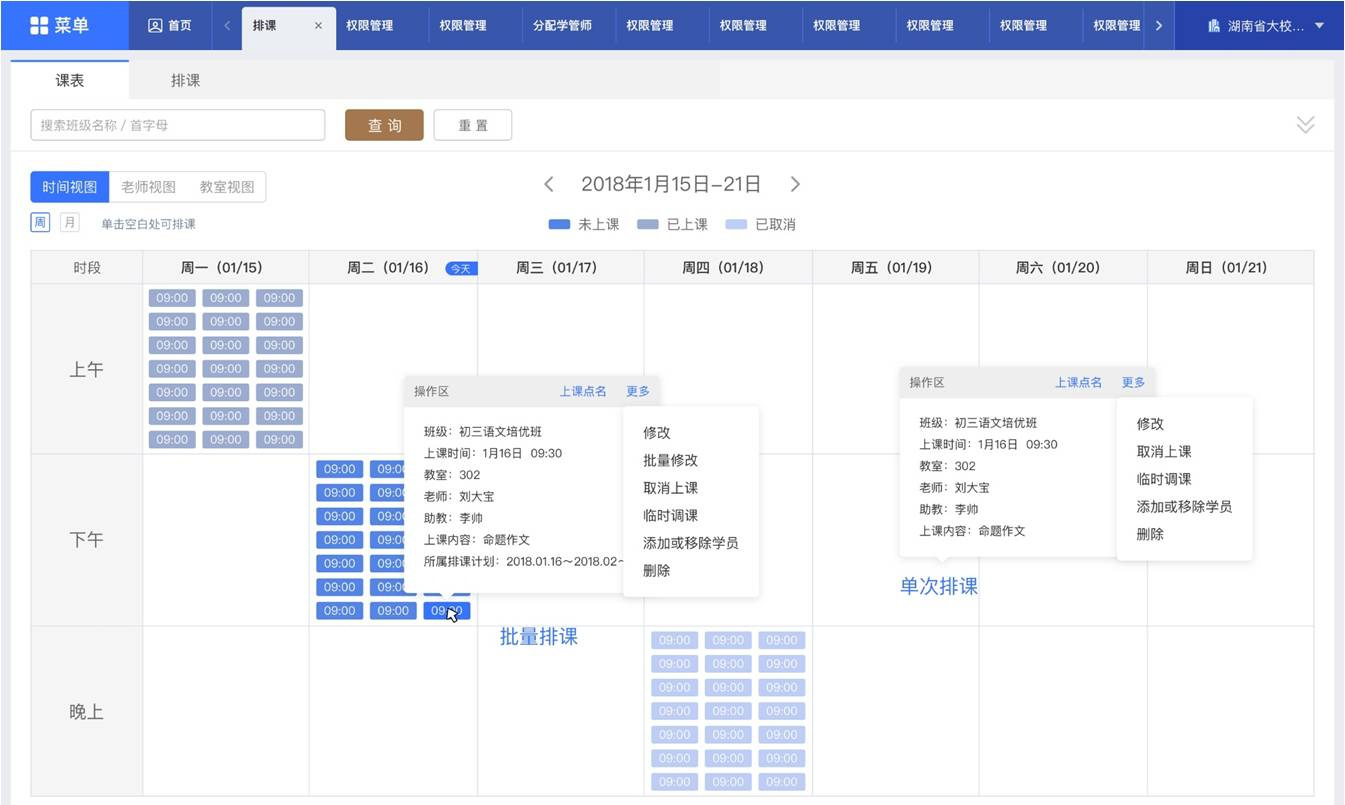Image resolution: width=1345 pixels, height=805 pixels.
Task: Open the 菜单 grid icon
Action: 39,25
